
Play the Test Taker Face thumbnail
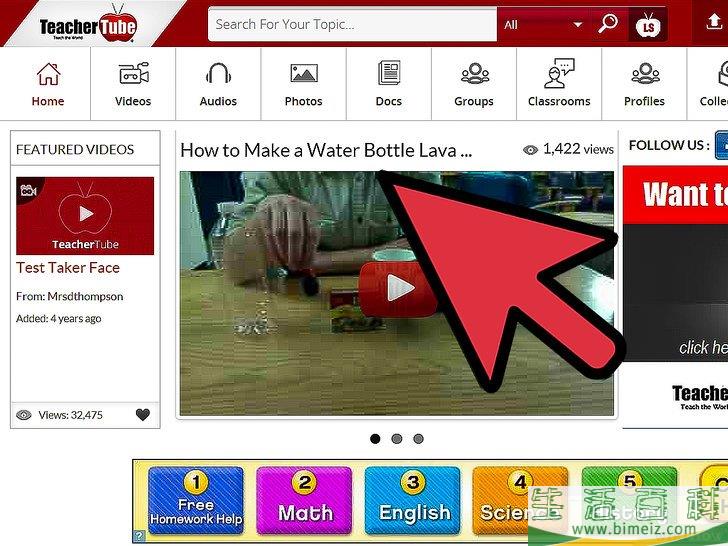pos(85,215)
